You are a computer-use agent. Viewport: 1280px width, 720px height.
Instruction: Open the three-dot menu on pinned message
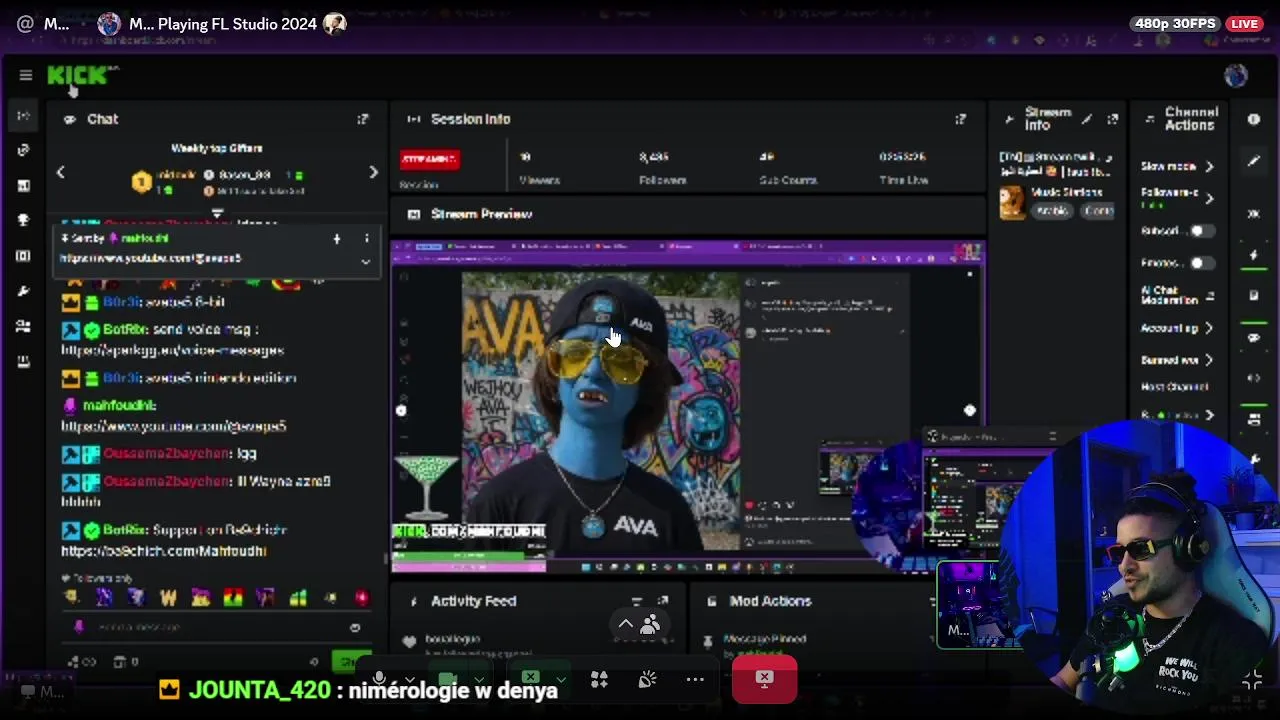pyautogui.click(x=366, y=238)
